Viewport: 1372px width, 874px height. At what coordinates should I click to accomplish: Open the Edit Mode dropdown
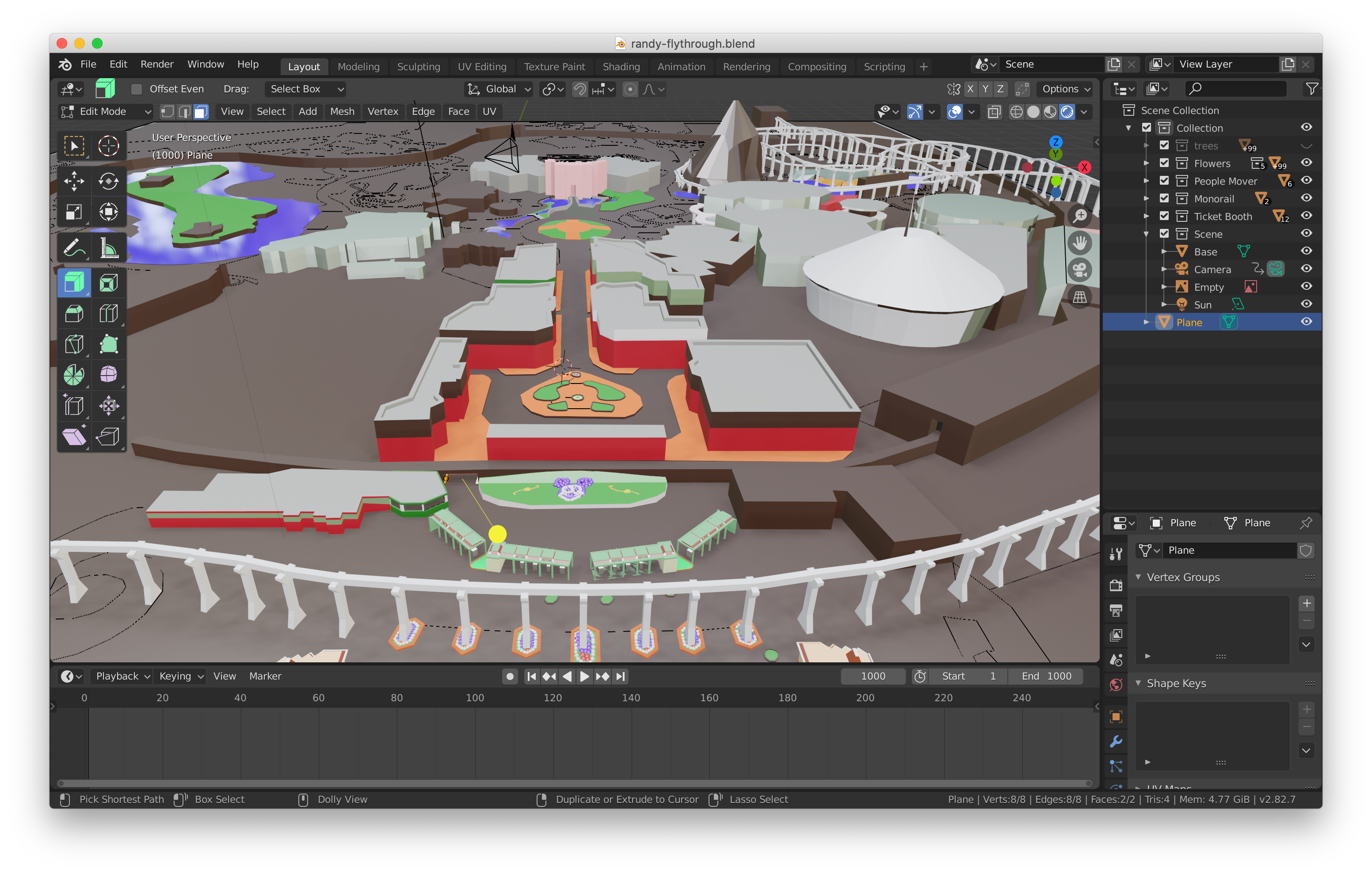coord(106,112)
